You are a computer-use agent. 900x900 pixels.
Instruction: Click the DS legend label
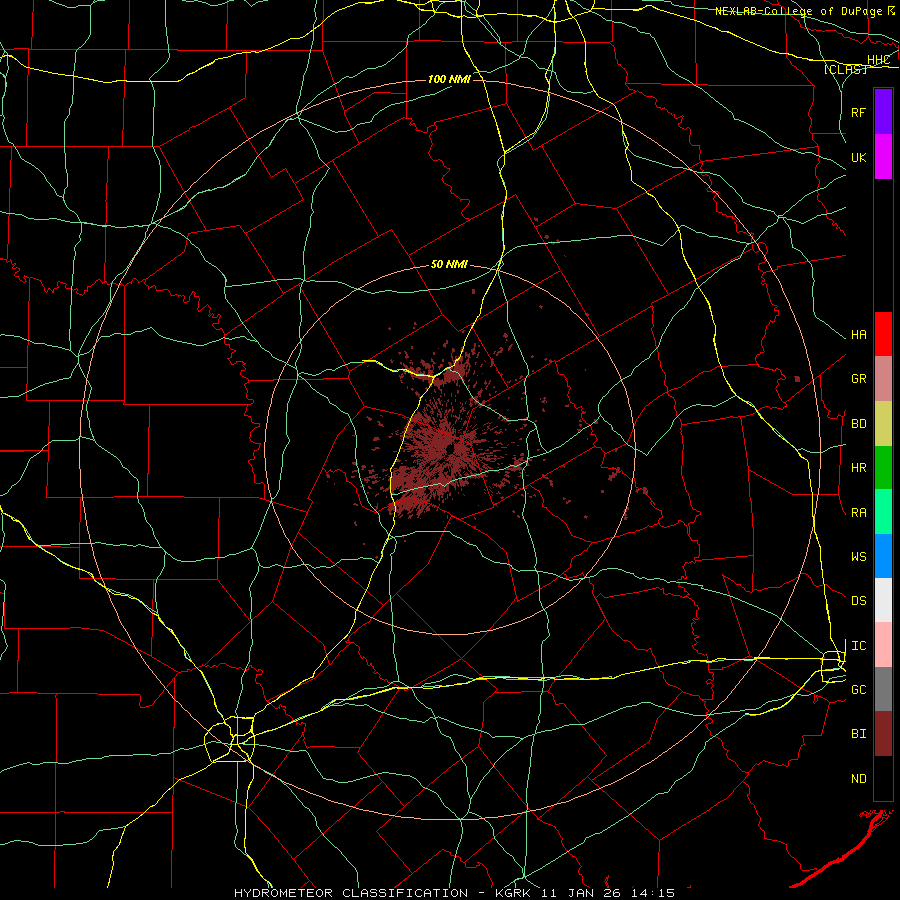point(859,601)
